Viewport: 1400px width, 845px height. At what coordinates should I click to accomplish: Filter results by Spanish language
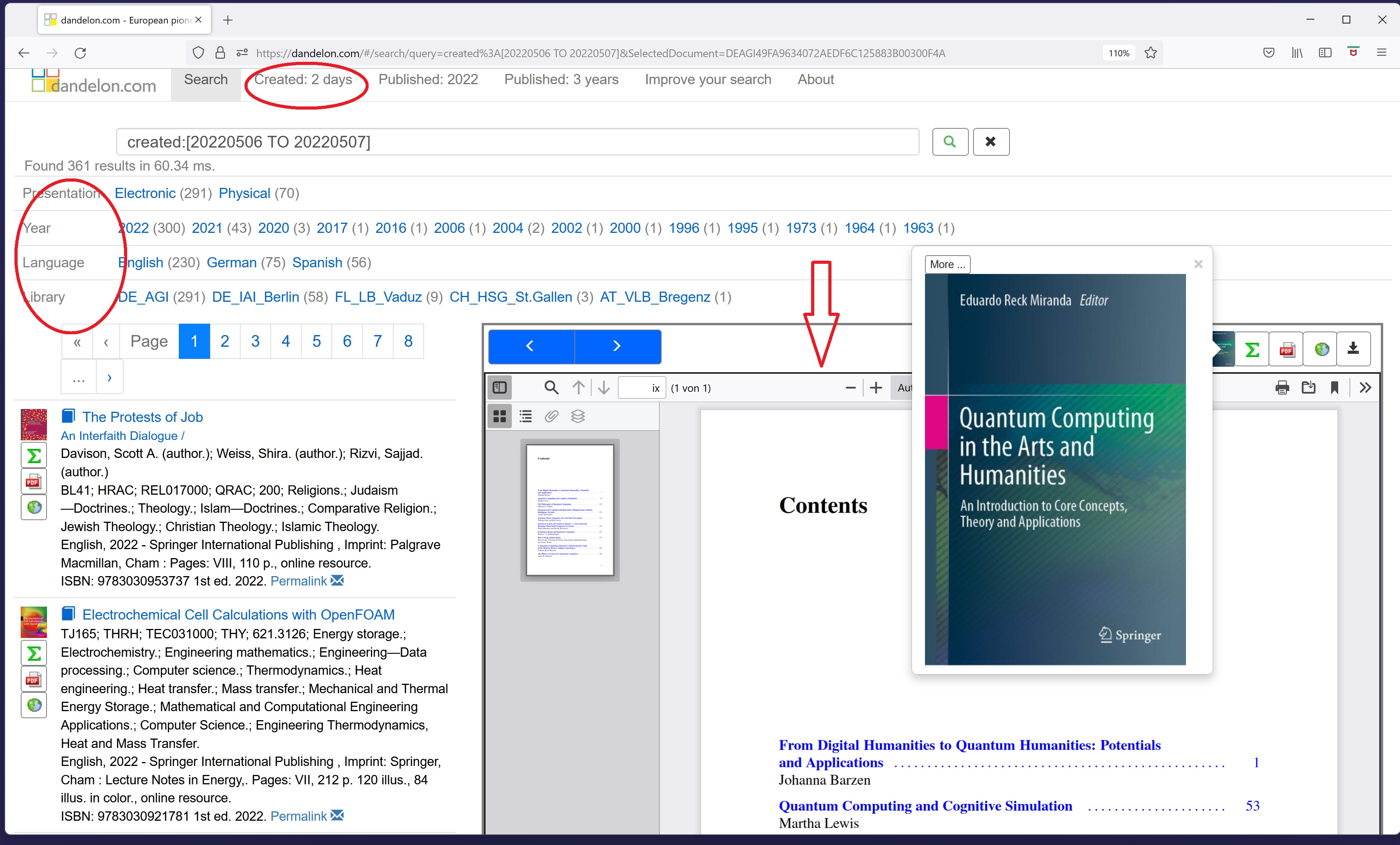coord(317,263)
